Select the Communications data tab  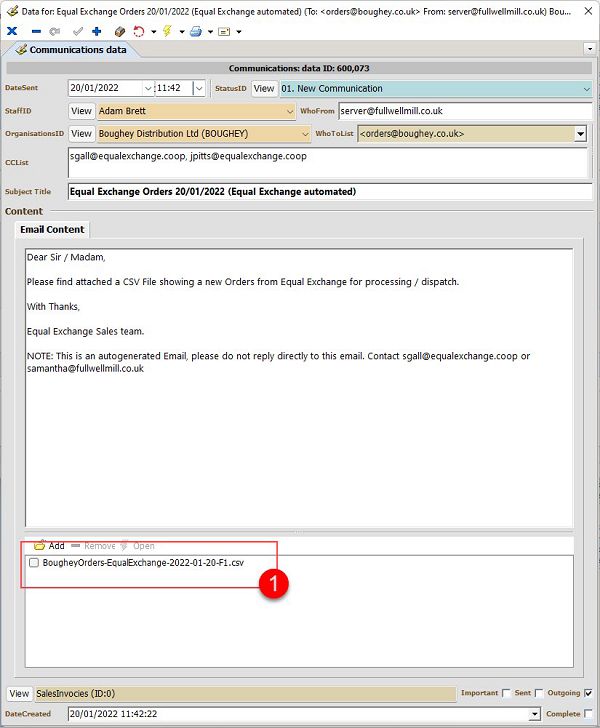tap(71, 50)
